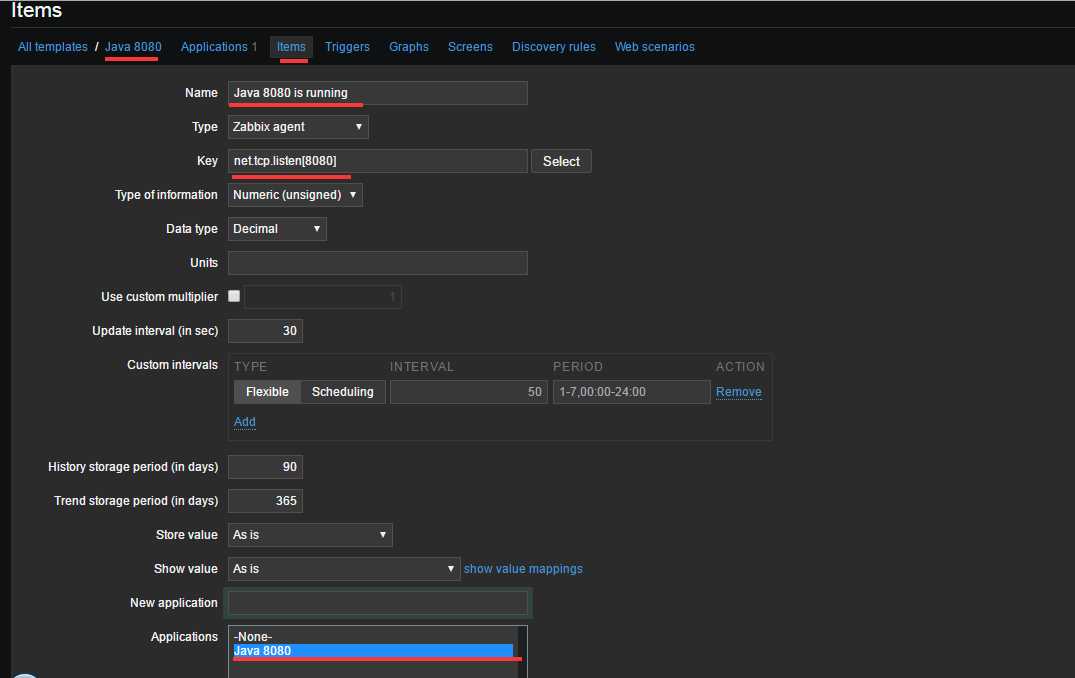Open show value mappings link
The image size is (1075, 678).
point(523,568)
